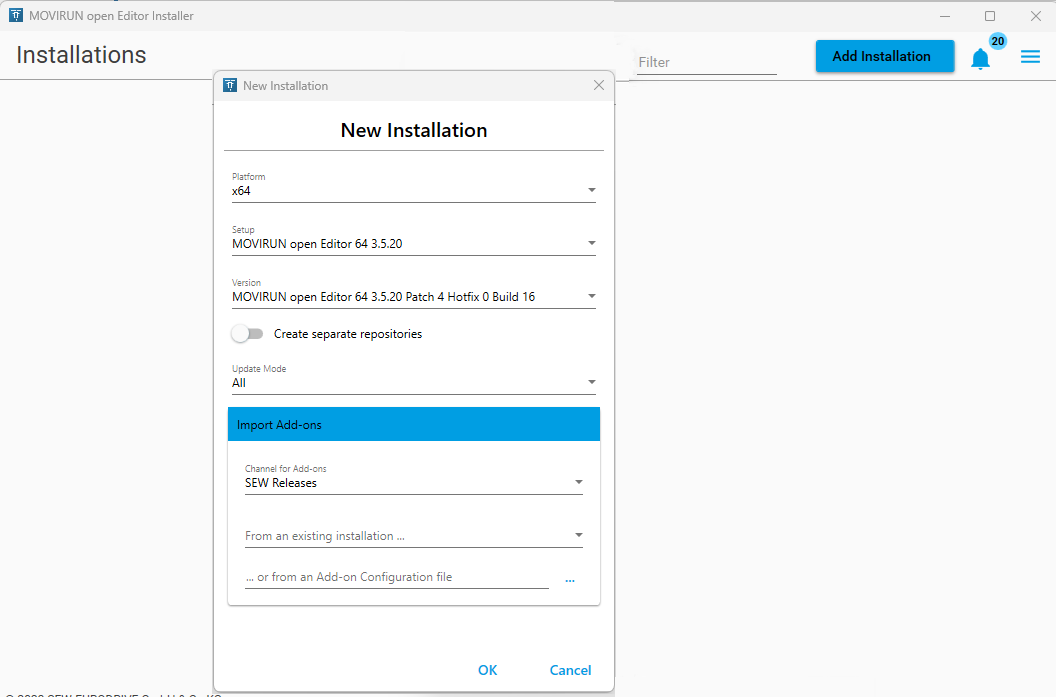This screenshot has height=697, width=1056.
Task: Open From an existing installation dropdown
Action: [x=413, y=536]
